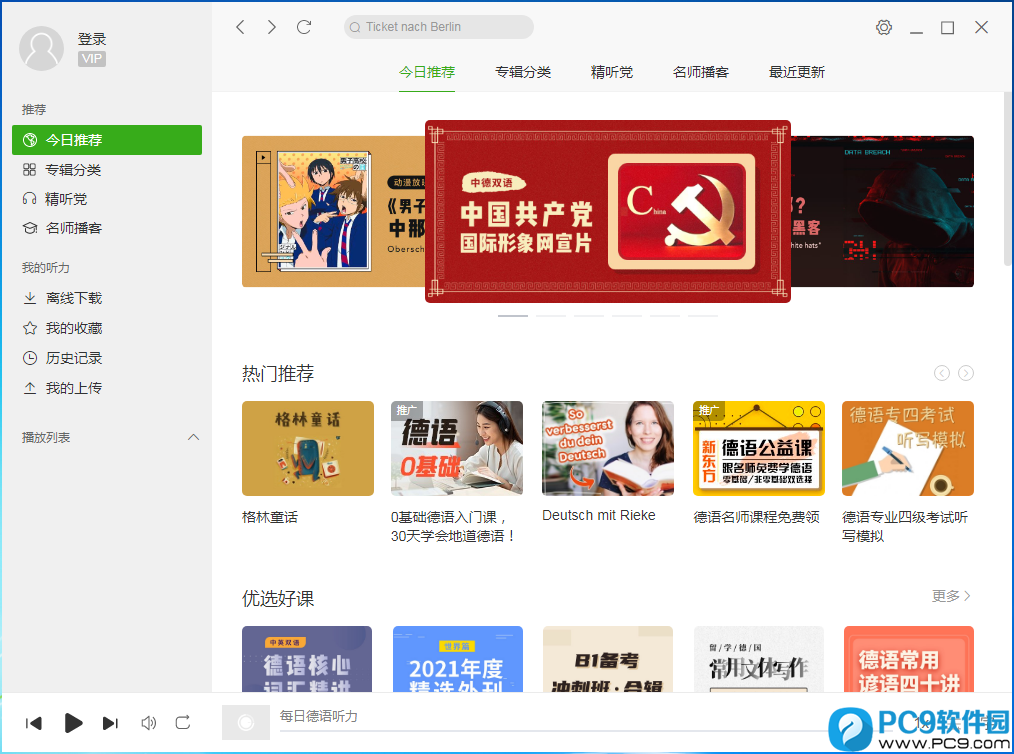
Task: Go back with the left arrow icon
Action: click(x=241, y=27)
